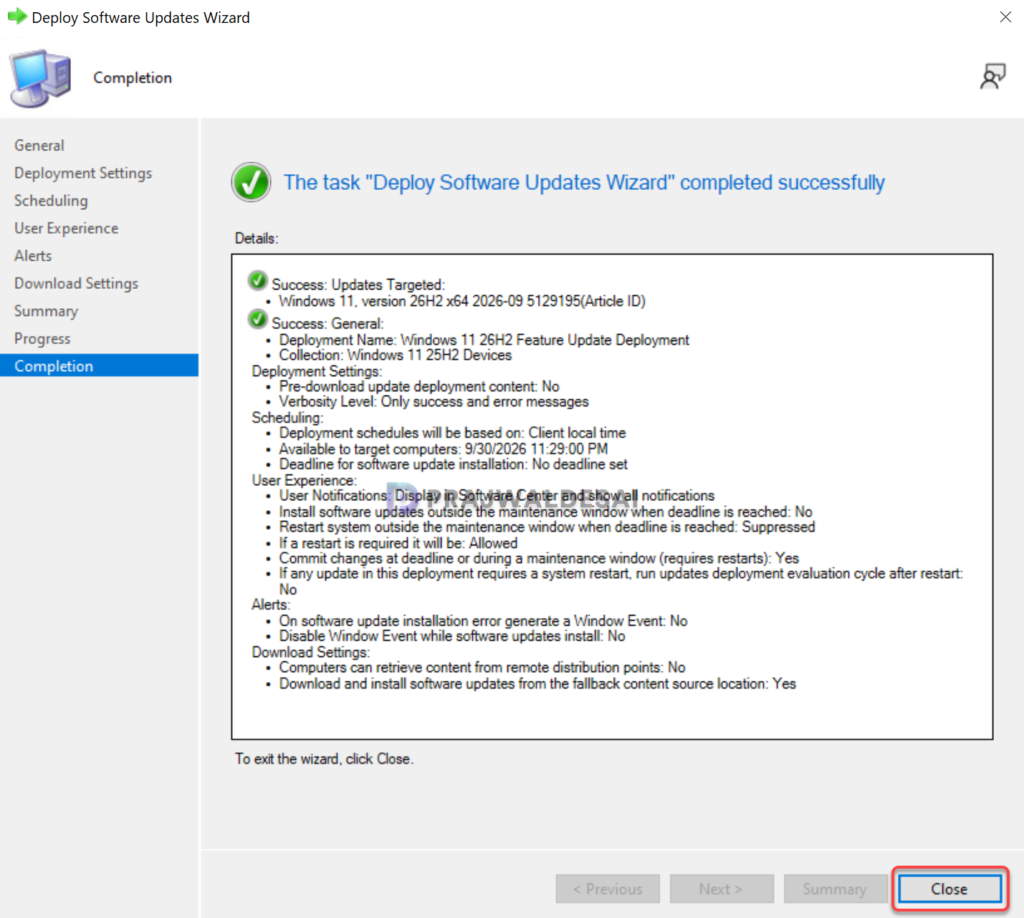The height and width of the screenshot is (918, 1024).
Task: Click the Disable Window Event line
Action: [452, 636]
